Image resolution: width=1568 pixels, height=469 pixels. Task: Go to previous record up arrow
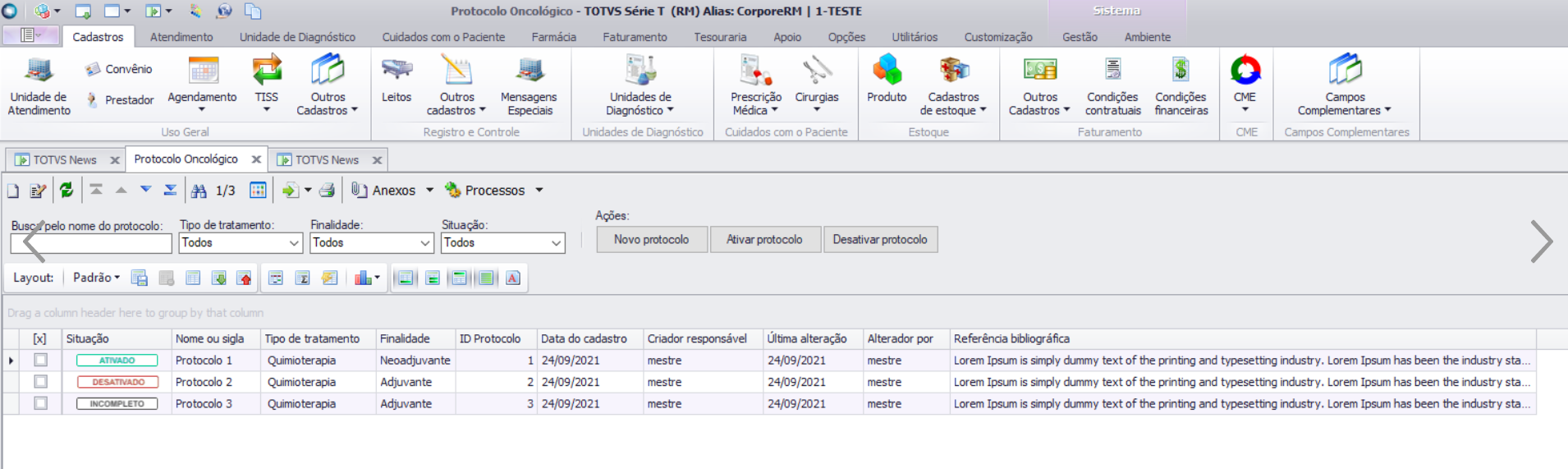[x=121, y=190]
